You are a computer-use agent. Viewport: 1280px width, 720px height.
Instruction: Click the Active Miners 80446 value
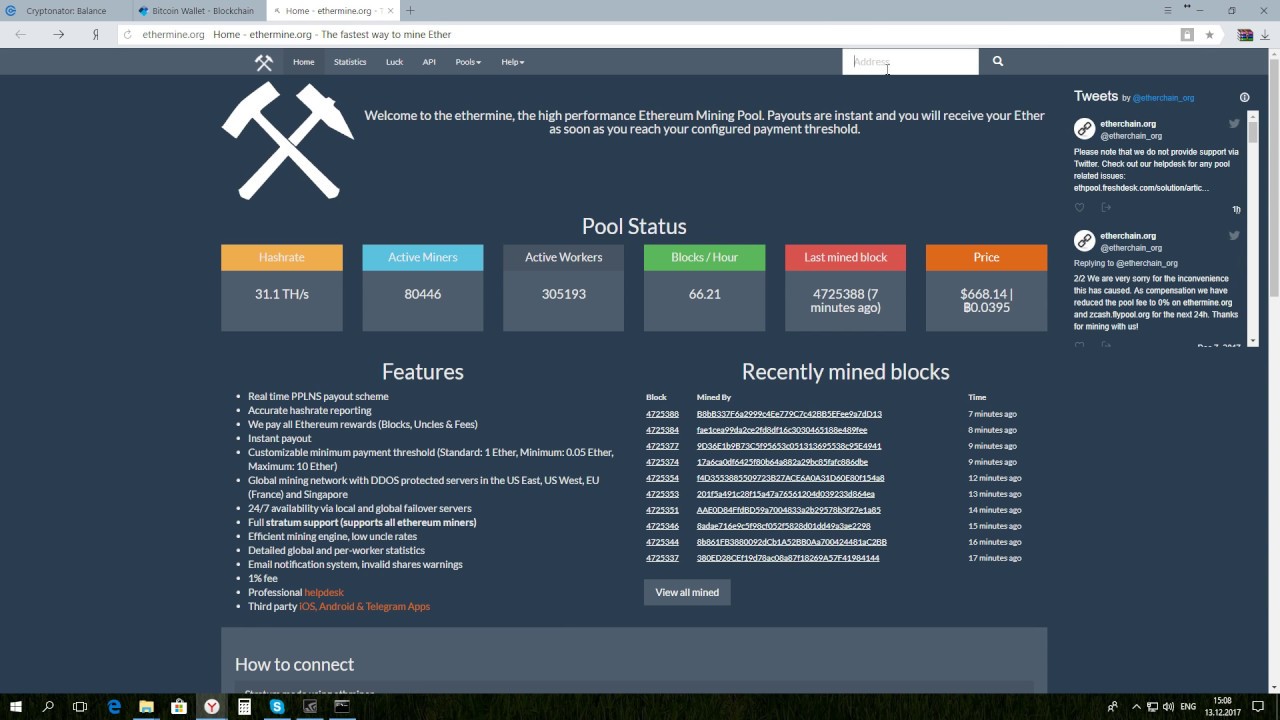coord(422,294)
